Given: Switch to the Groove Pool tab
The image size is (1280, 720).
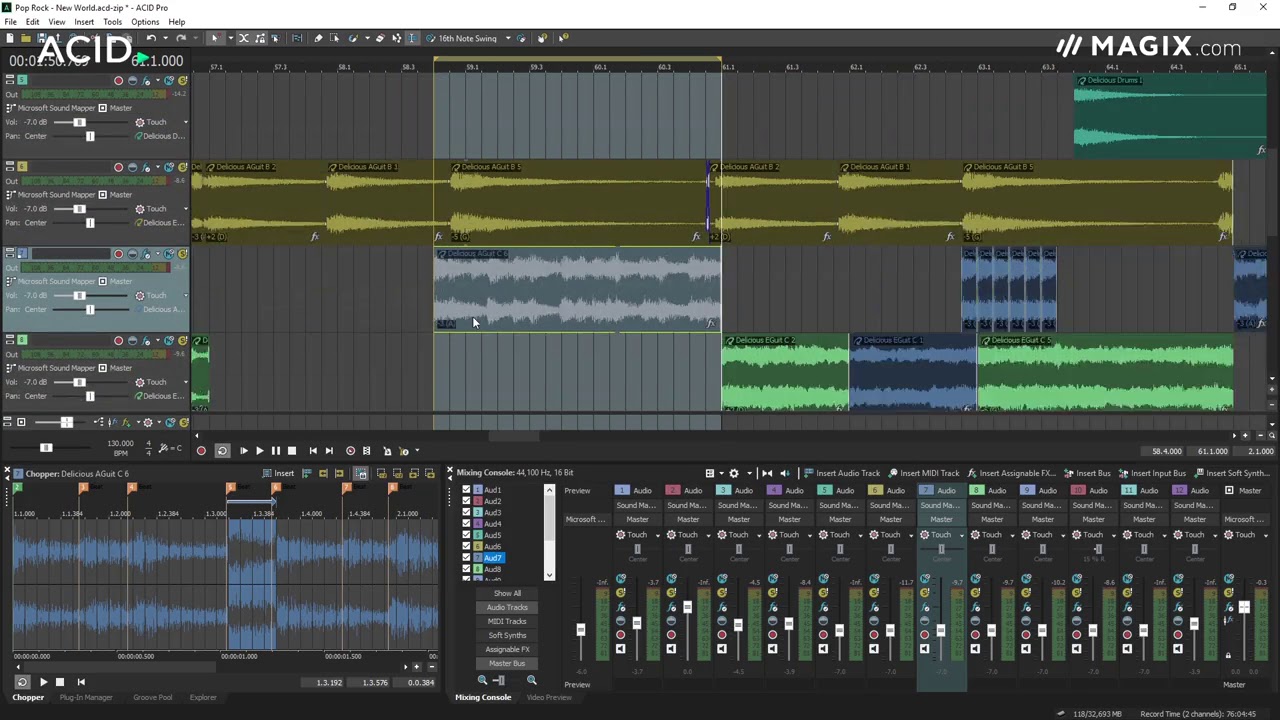Looking at the screenshot, I should (152, 697).
